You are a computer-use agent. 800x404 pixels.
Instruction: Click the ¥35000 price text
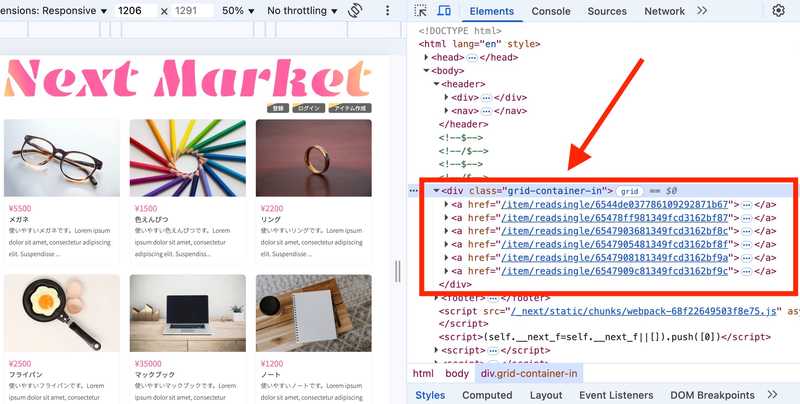click(148, 364)
